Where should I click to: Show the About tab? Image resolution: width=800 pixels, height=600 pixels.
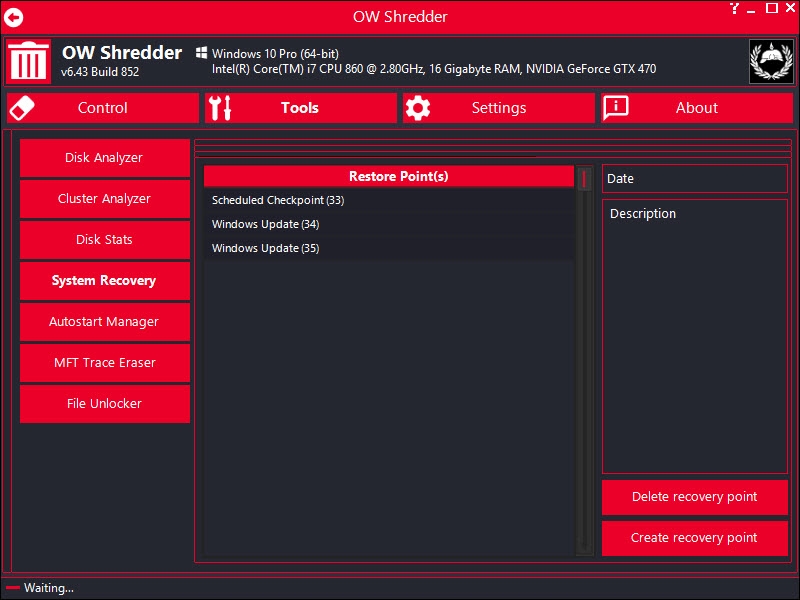click(697, 108)
